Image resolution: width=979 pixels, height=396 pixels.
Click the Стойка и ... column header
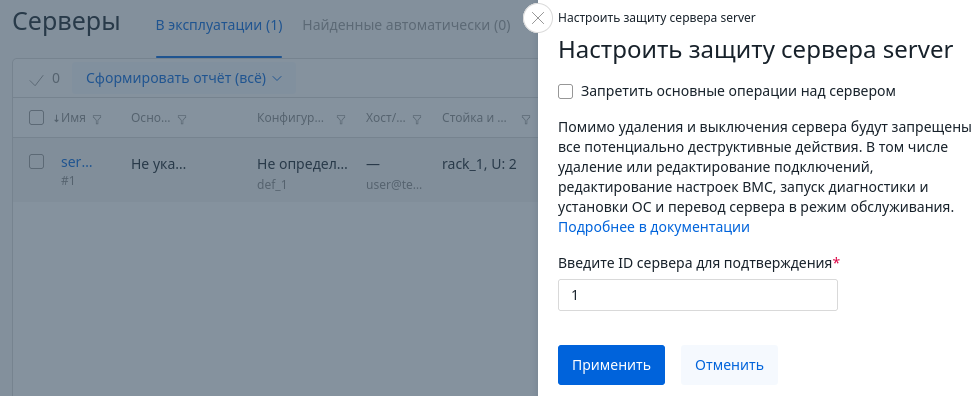[x=475, y=118]
